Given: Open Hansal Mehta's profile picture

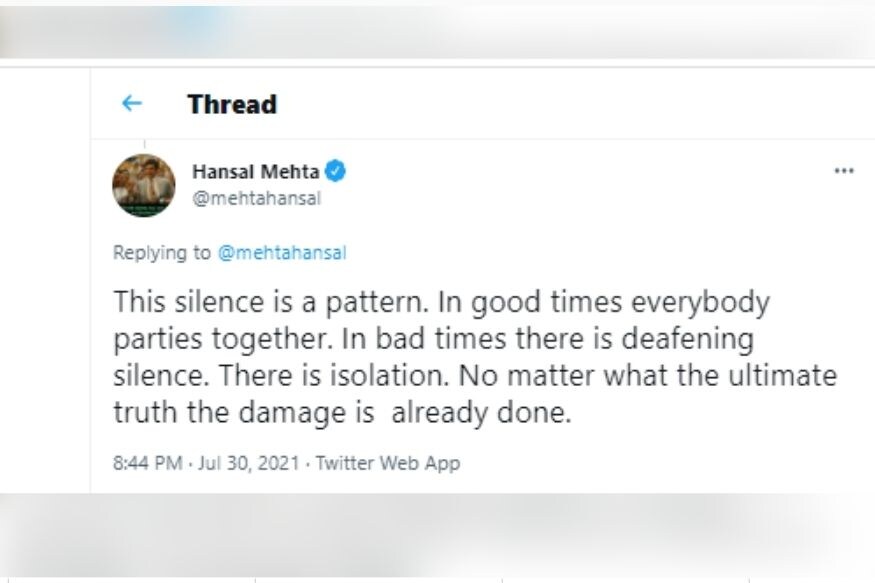Looking at the screenshot, I should (x=144, y=185).
